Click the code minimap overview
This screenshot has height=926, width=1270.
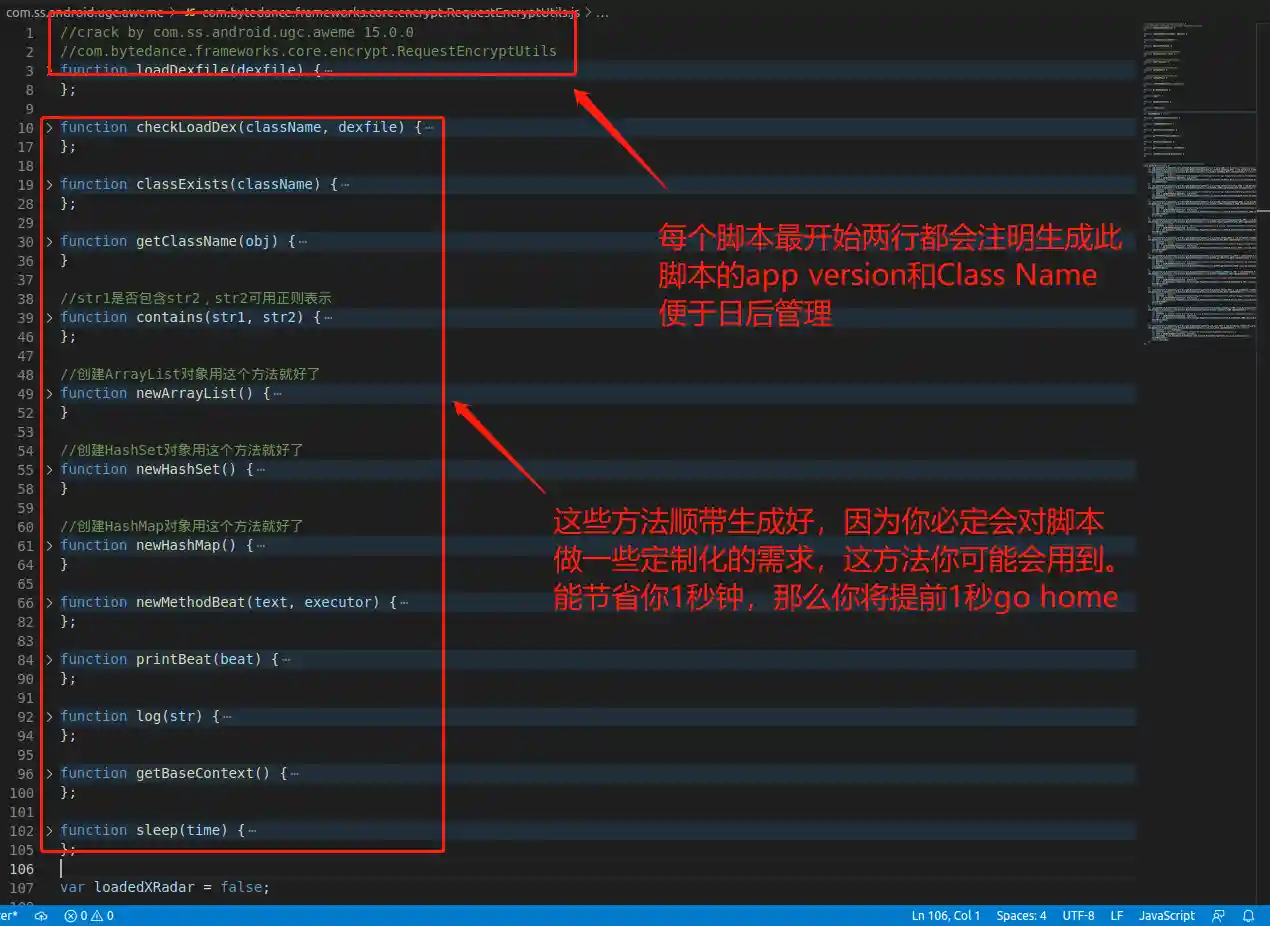[1200, 180]
